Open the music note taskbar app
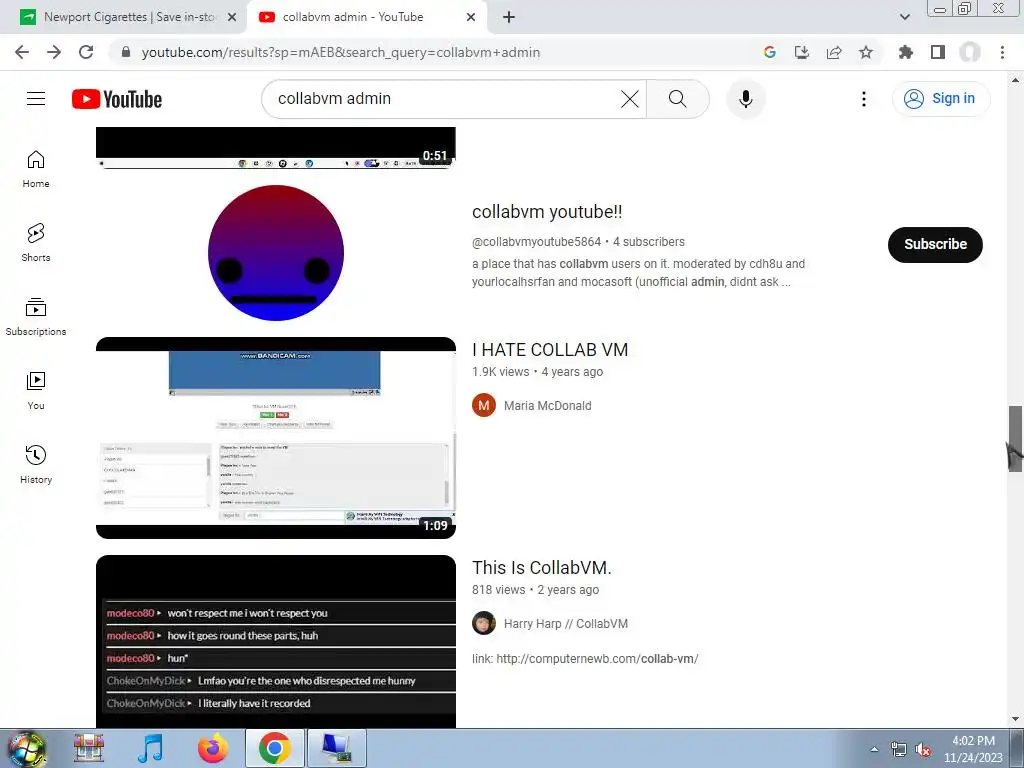This screenshot has height=768, width=1024. coord(150,749)
